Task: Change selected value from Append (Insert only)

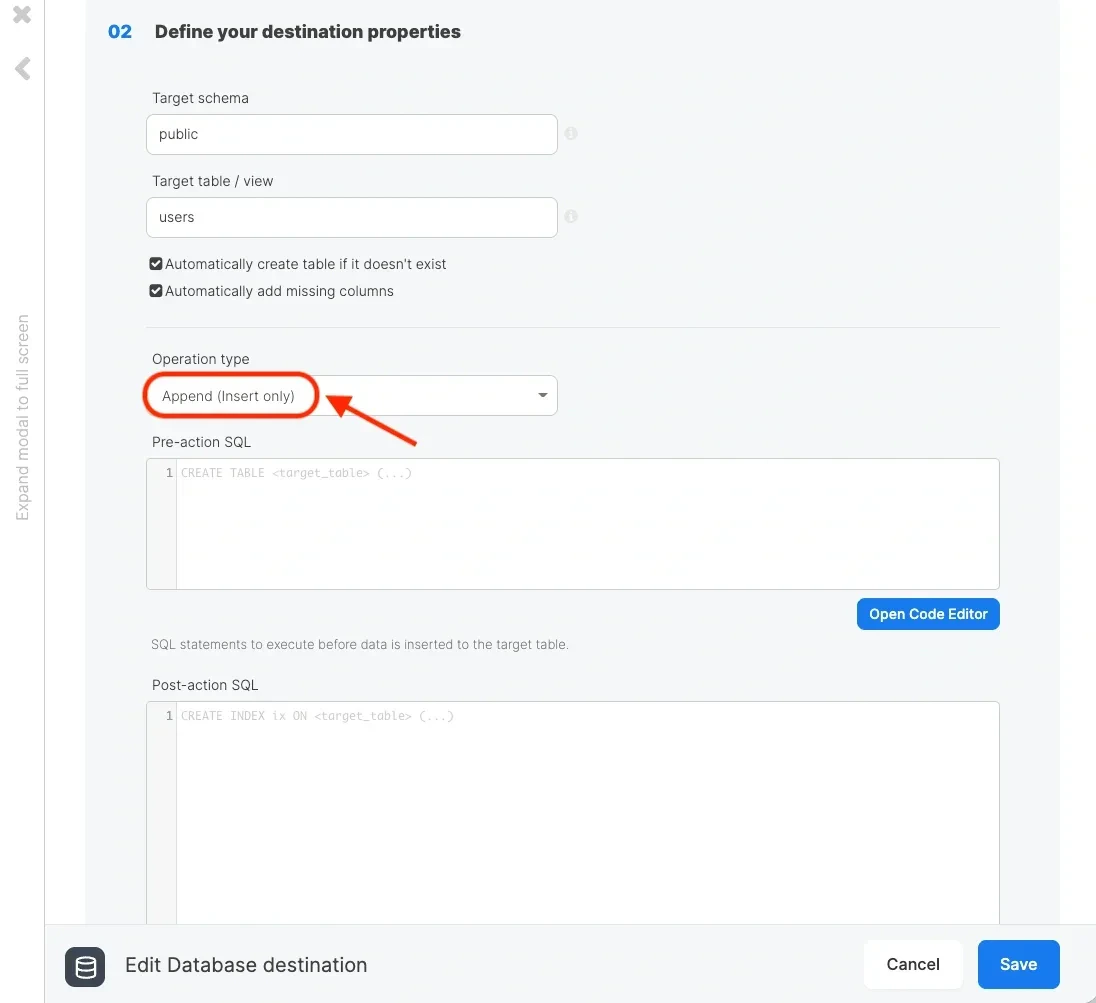Action: 350,395
